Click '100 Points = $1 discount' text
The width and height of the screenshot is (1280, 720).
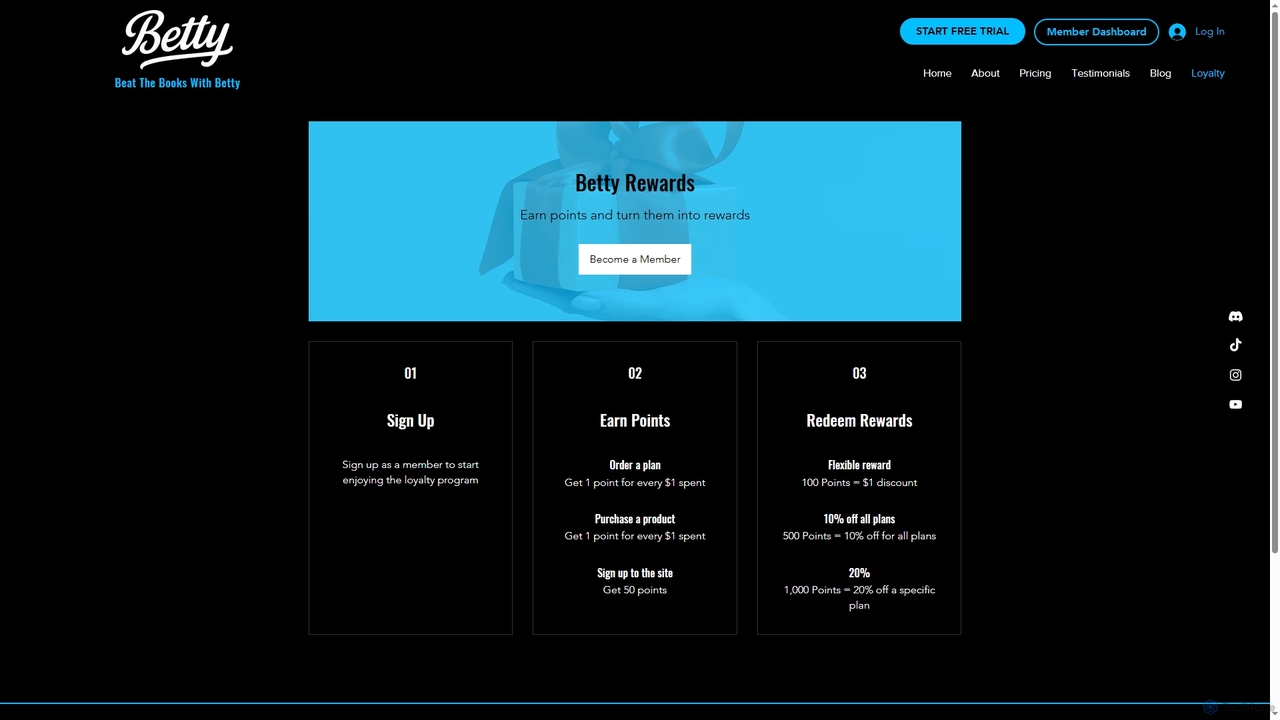(x=859, y=482)
